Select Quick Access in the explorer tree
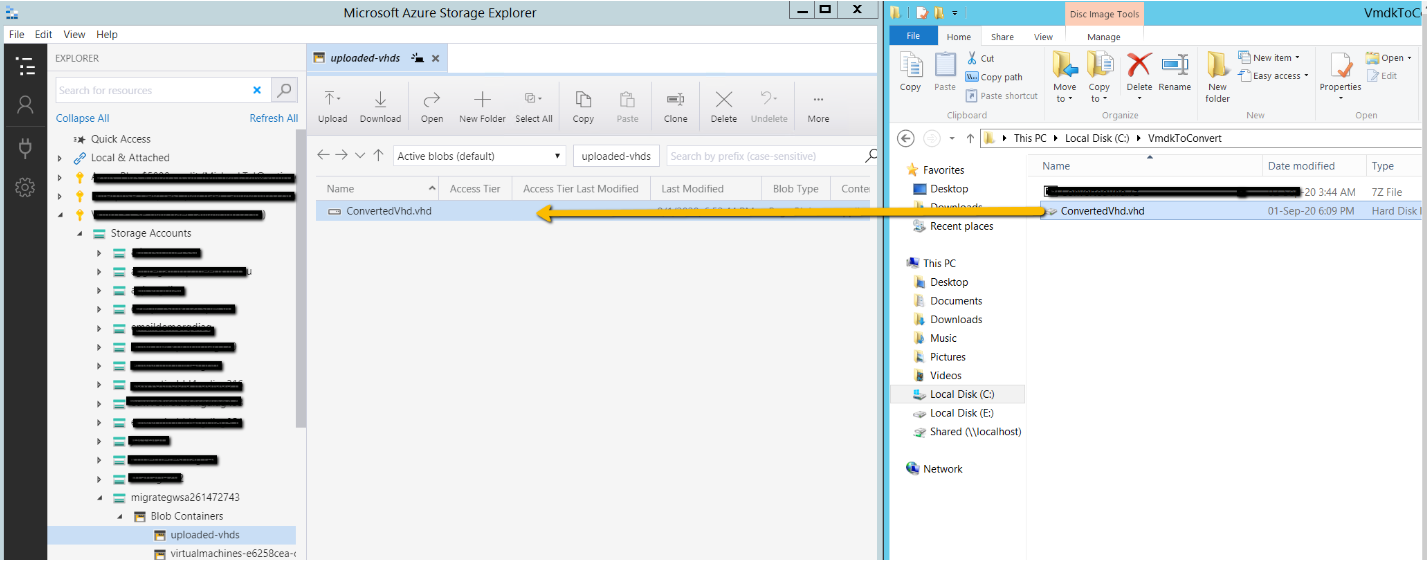Screen dimensions: 1427x562 coord(121,139)
